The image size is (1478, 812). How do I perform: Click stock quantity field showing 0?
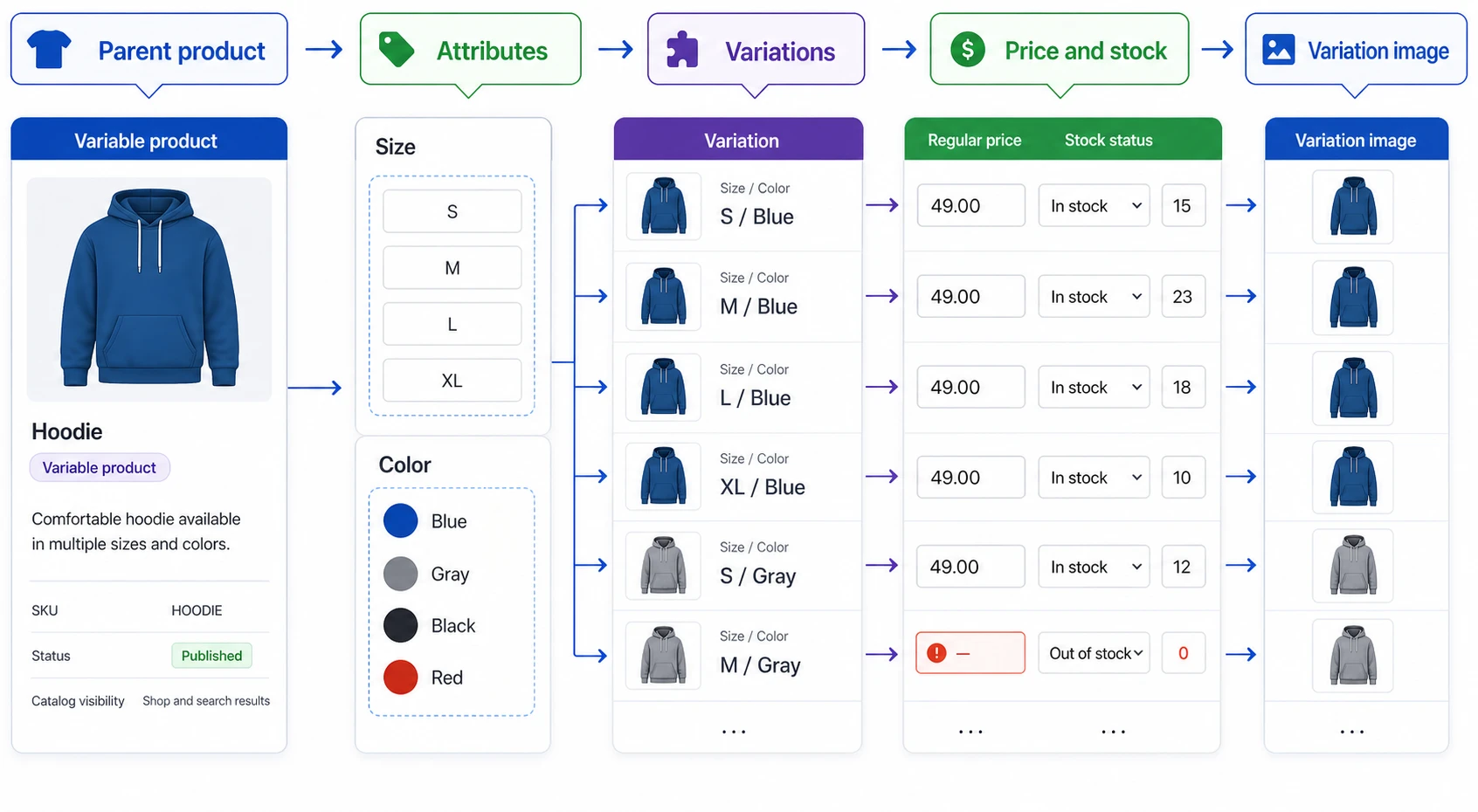click(x=1183, y=653)
